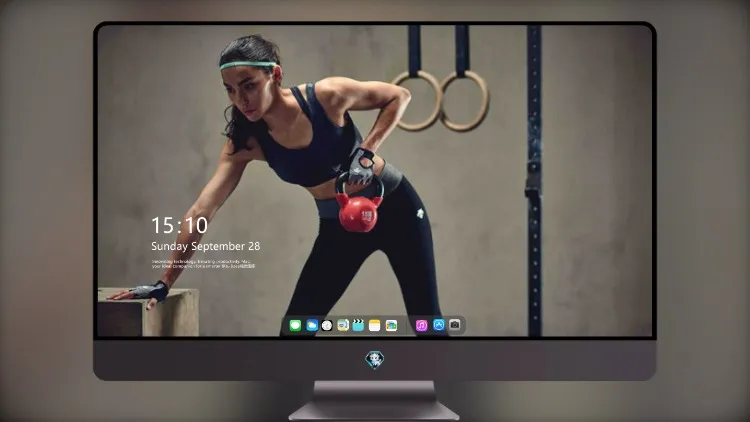The image size is (750, 422).
Task: Open the Camera app in dock
Action: pyautogui.click(x=455, y=325)
